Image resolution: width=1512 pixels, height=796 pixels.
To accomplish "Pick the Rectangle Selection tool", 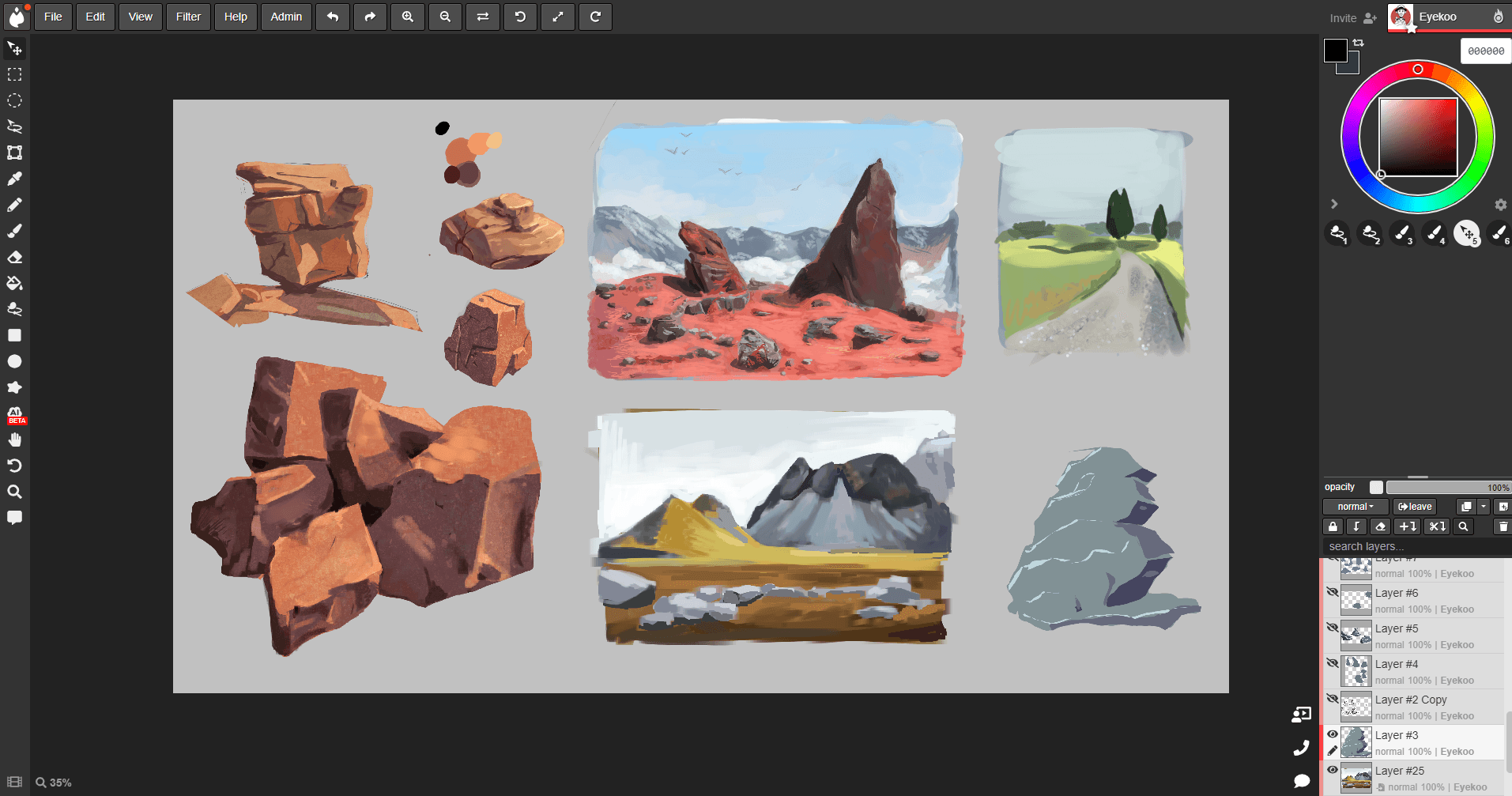I will (x=14, y=74).
